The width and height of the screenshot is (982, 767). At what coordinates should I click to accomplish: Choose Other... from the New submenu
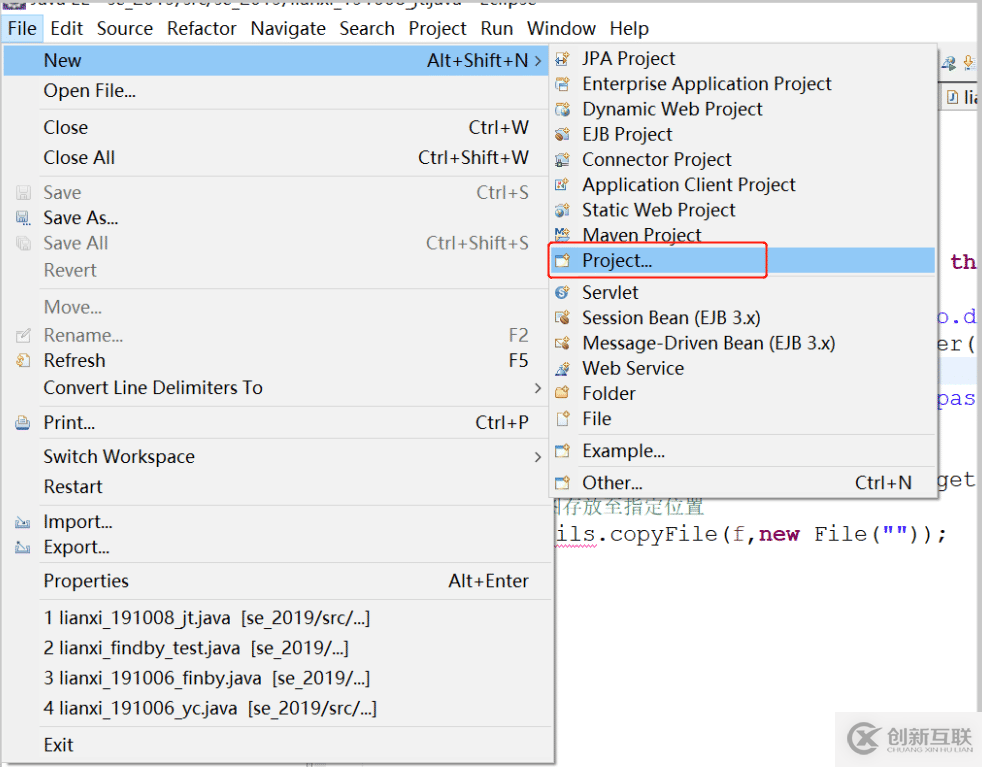pyautogui.click(x=612, y=483)
